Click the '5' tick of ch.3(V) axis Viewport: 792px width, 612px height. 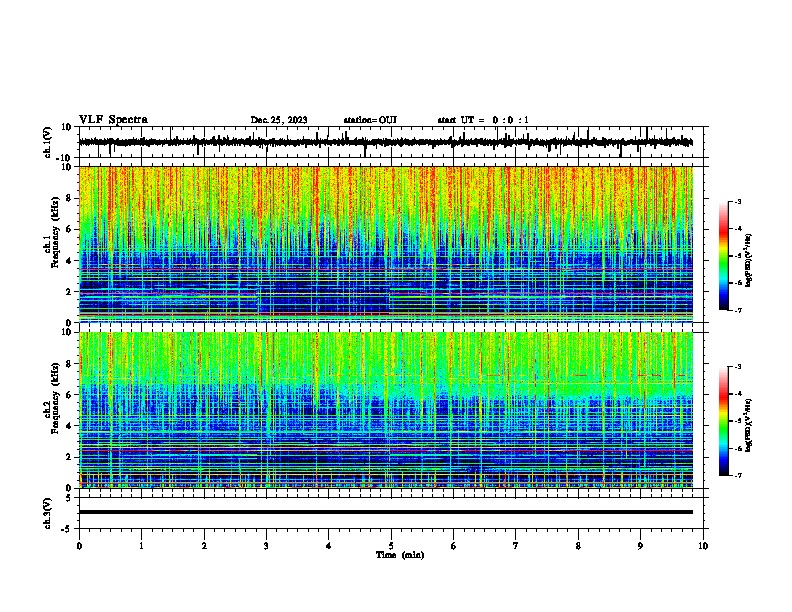tap(69, 498)
